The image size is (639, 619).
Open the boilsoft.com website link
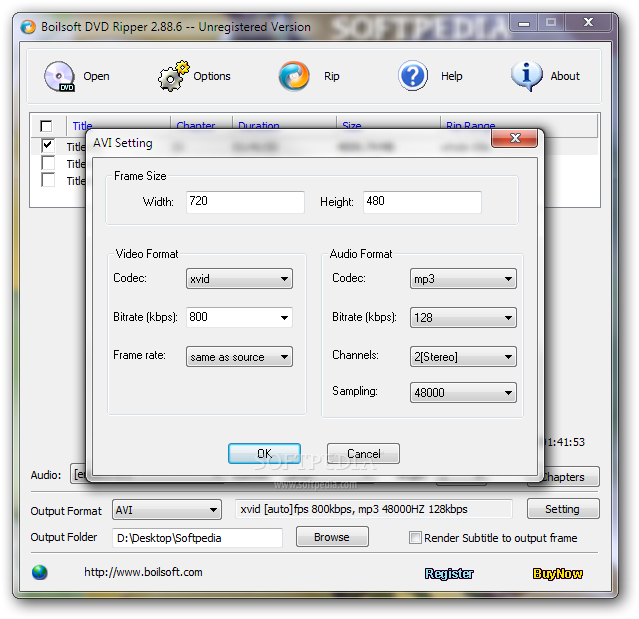(143, 572)
